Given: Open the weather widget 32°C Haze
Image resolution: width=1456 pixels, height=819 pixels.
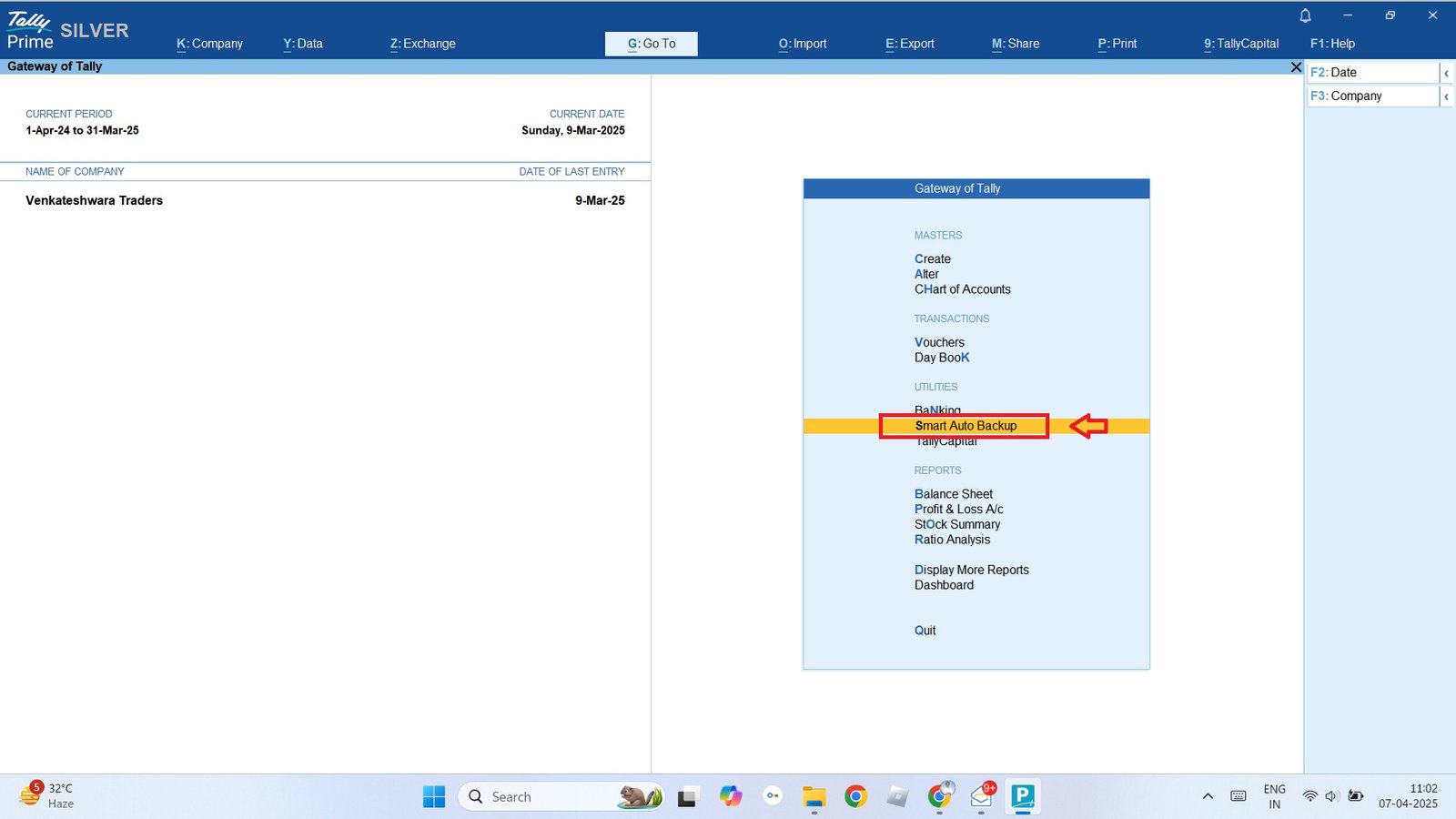Looking at the screenshot, I should click(47, 796).
